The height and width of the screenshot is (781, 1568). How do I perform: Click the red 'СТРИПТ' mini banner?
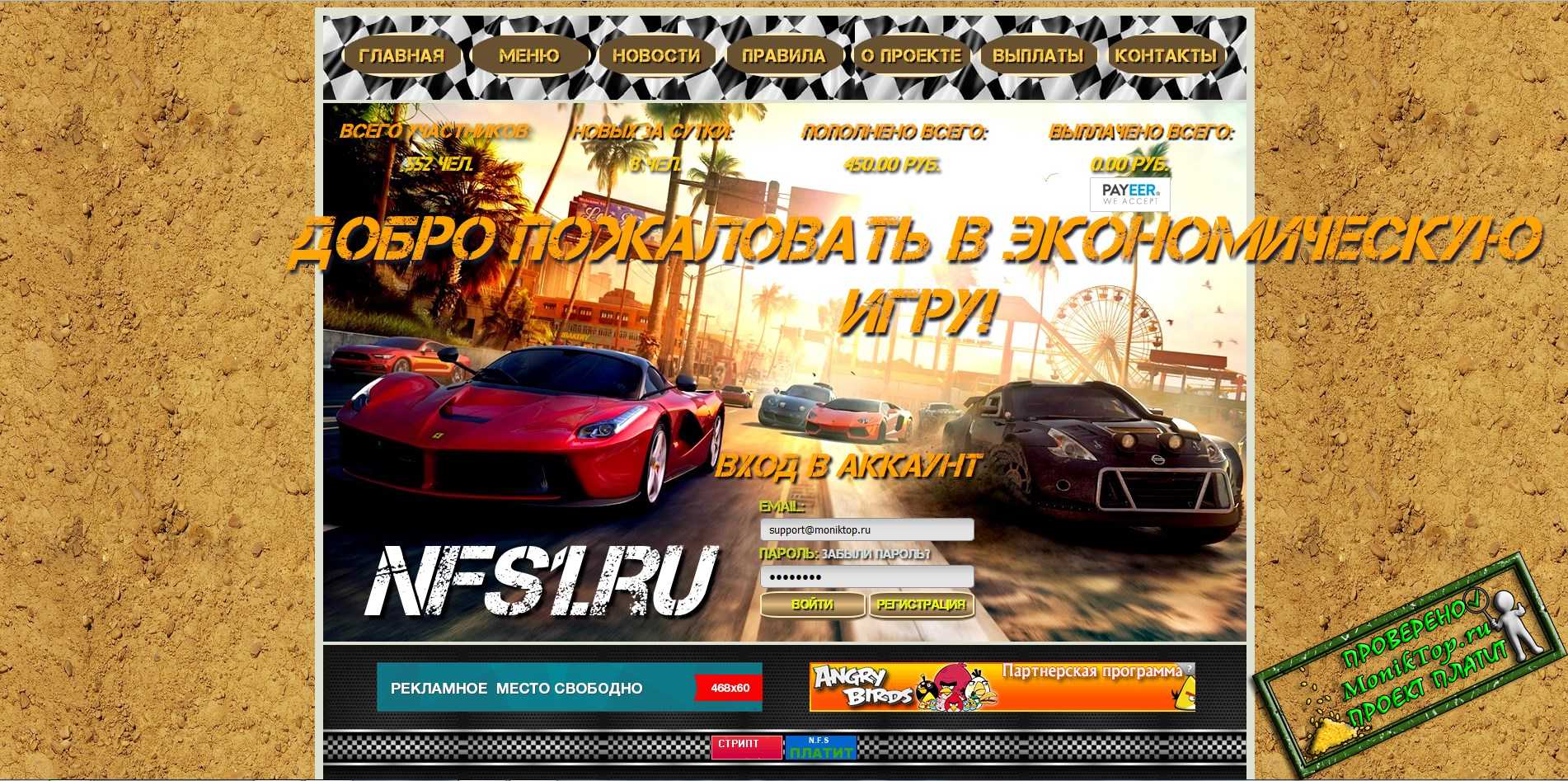click(746, 747)
